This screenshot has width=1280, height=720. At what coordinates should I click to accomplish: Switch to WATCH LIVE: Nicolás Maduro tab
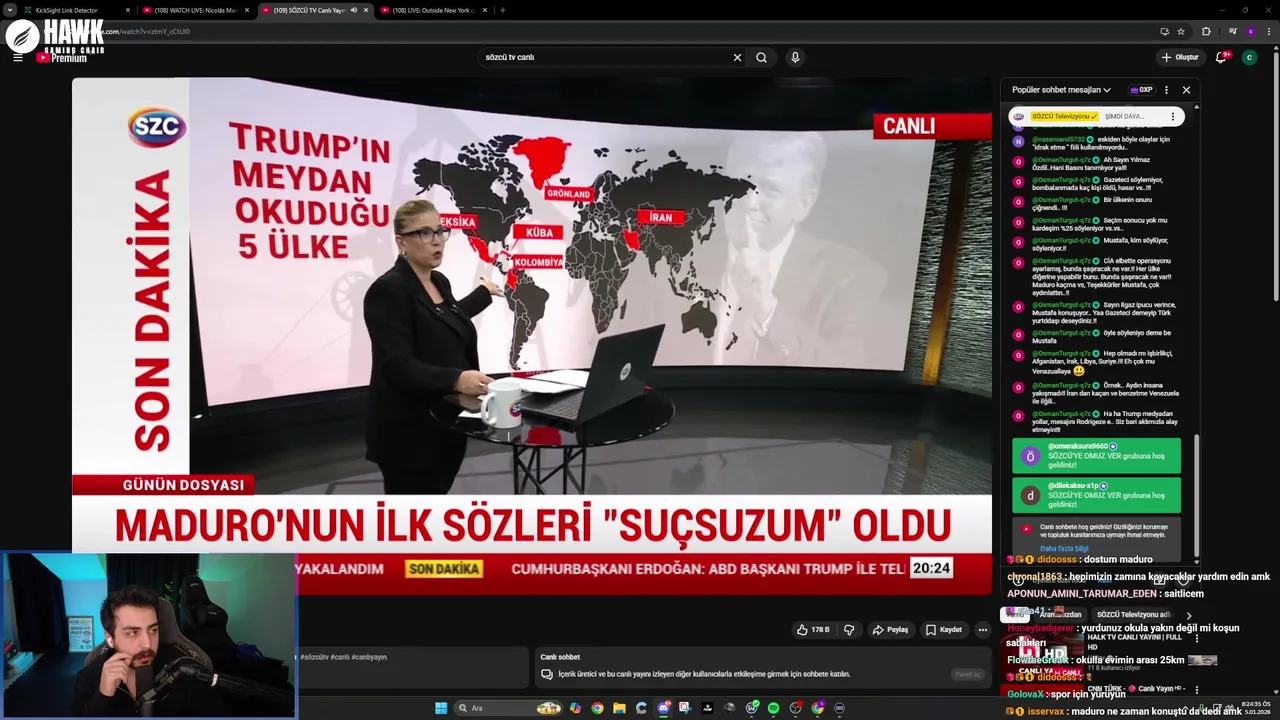click(195, 10)
